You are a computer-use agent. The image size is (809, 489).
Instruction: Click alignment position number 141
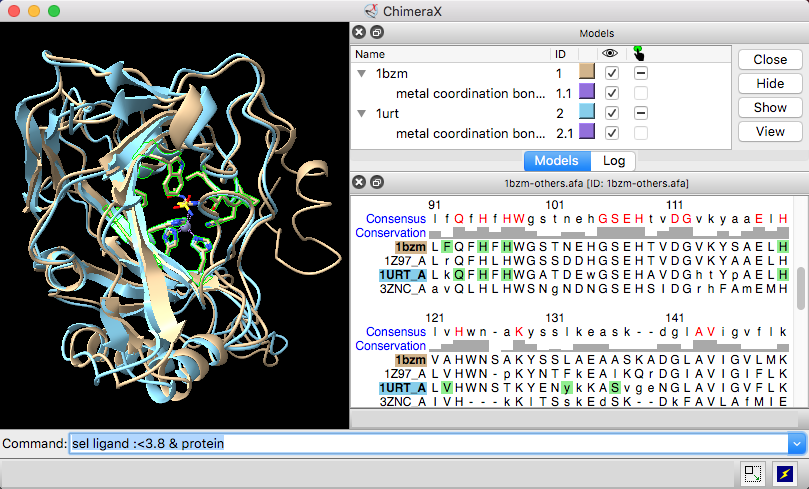click(x=675, y=318)
